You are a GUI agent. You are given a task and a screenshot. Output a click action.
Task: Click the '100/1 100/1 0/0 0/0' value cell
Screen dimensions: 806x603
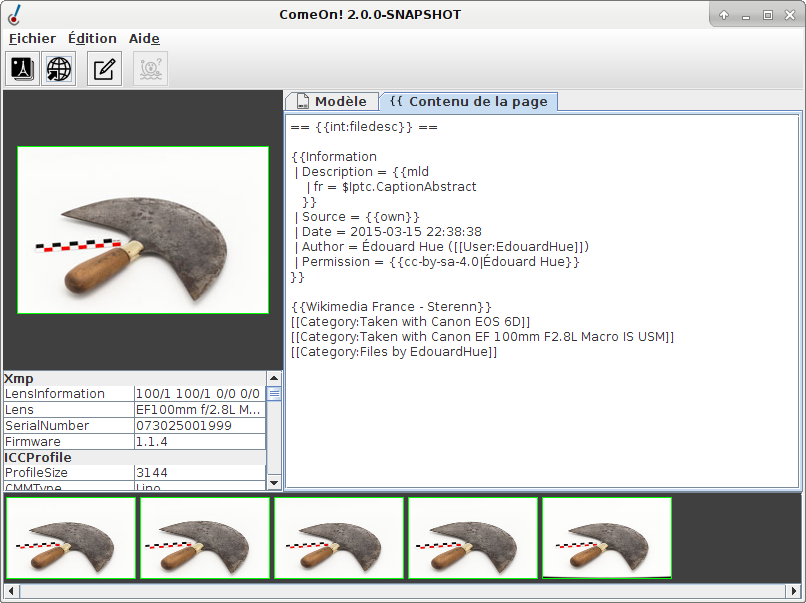pos(200,394)
